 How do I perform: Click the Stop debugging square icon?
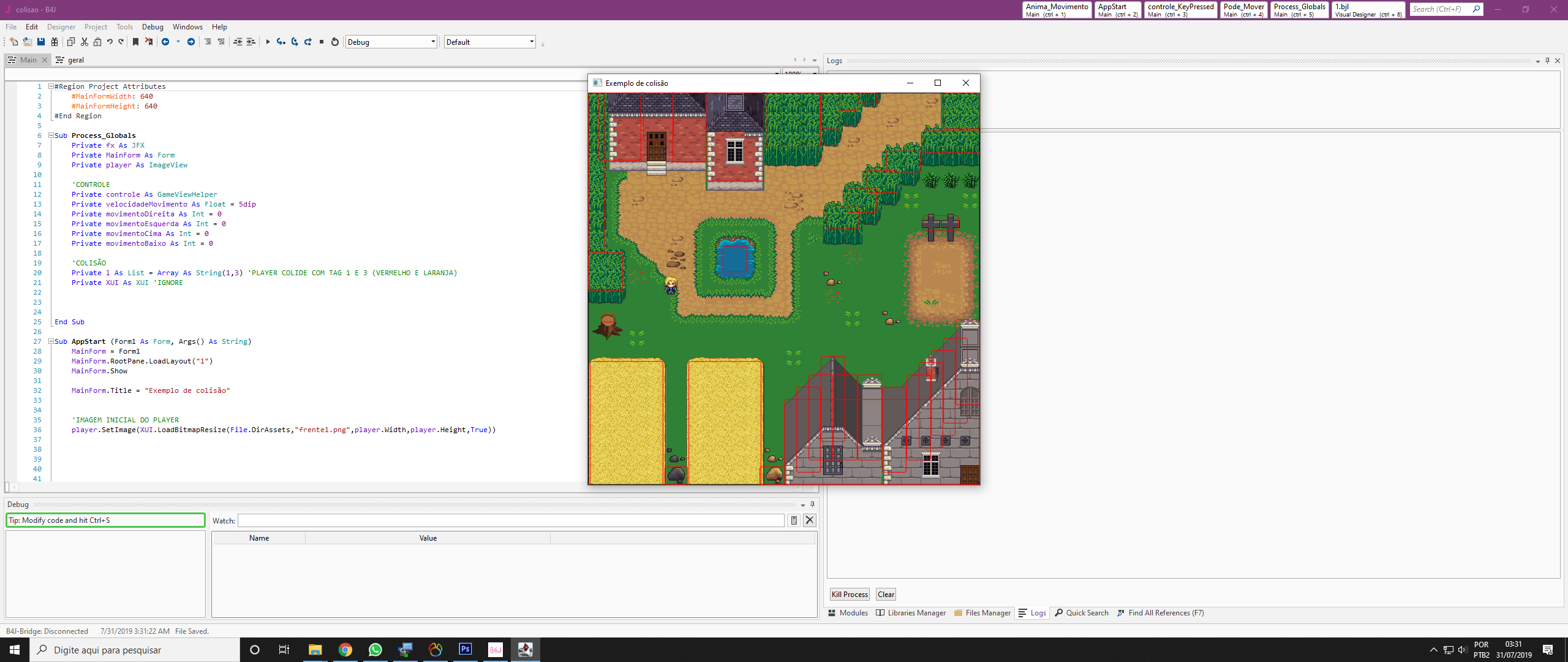(322, 42)
